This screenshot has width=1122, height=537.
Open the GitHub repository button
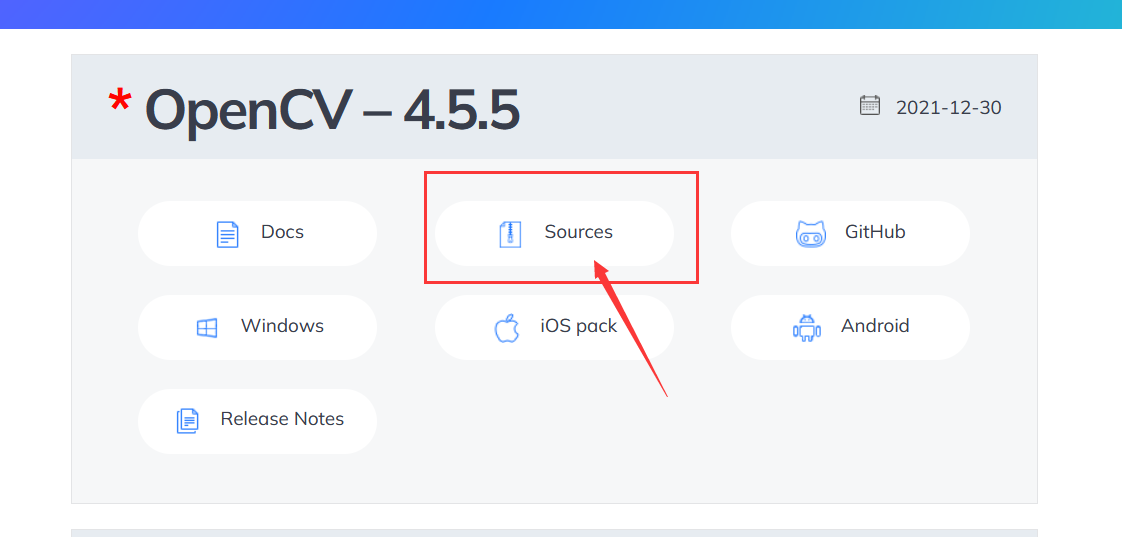click(x=850, y=233)
